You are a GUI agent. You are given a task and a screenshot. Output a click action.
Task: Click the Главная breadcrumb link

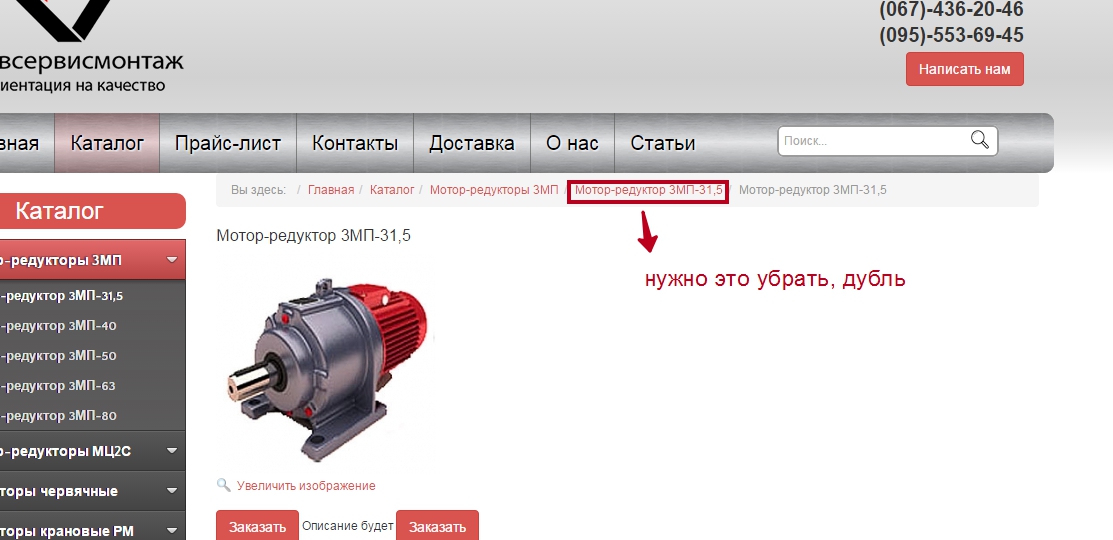pyautogui.click(x=330, y=190)
